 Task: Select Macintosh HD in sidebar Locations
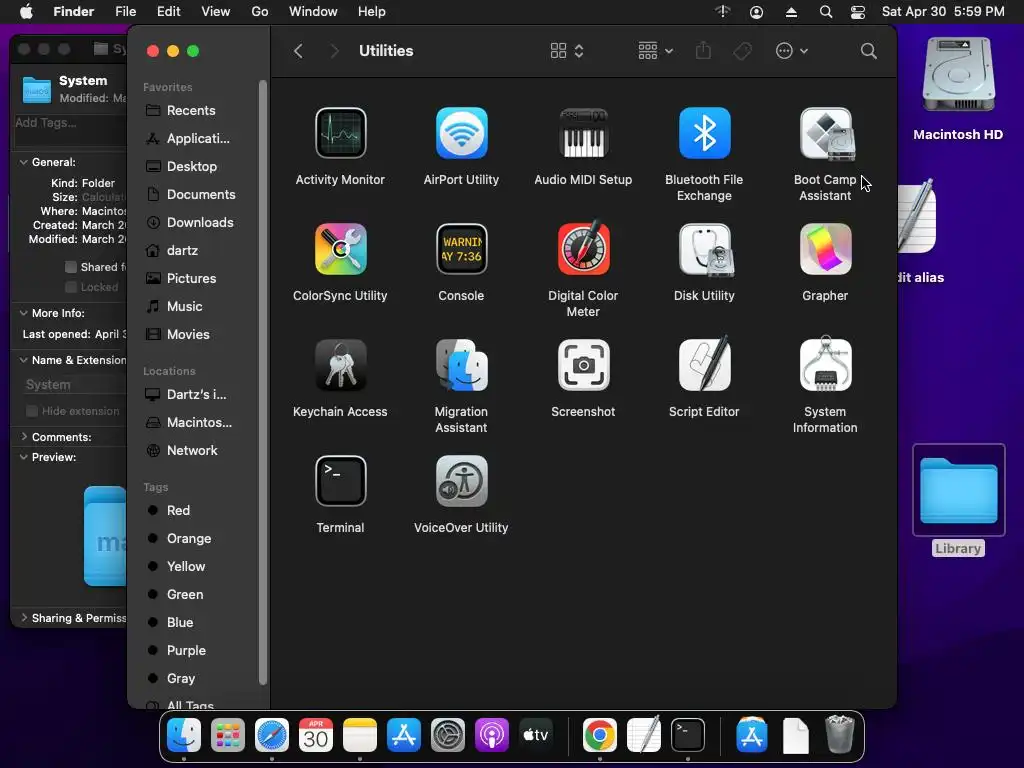[200, 423]
